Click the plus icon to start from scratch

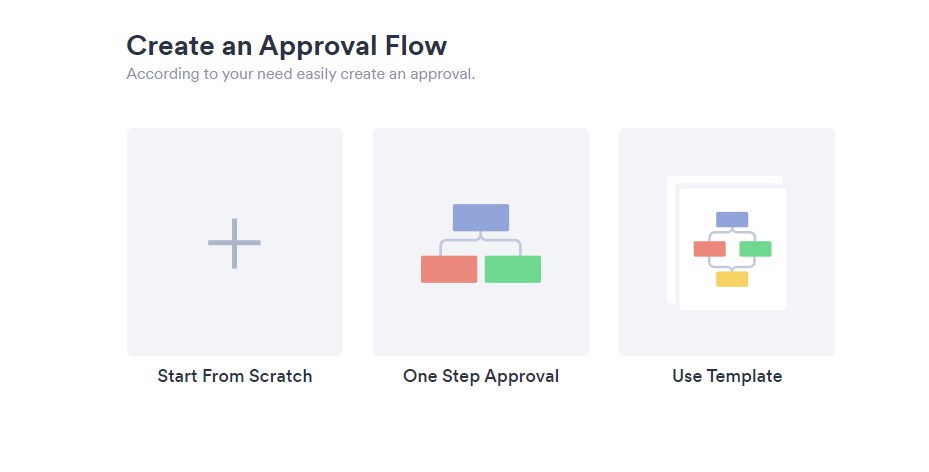click(234, 243)
